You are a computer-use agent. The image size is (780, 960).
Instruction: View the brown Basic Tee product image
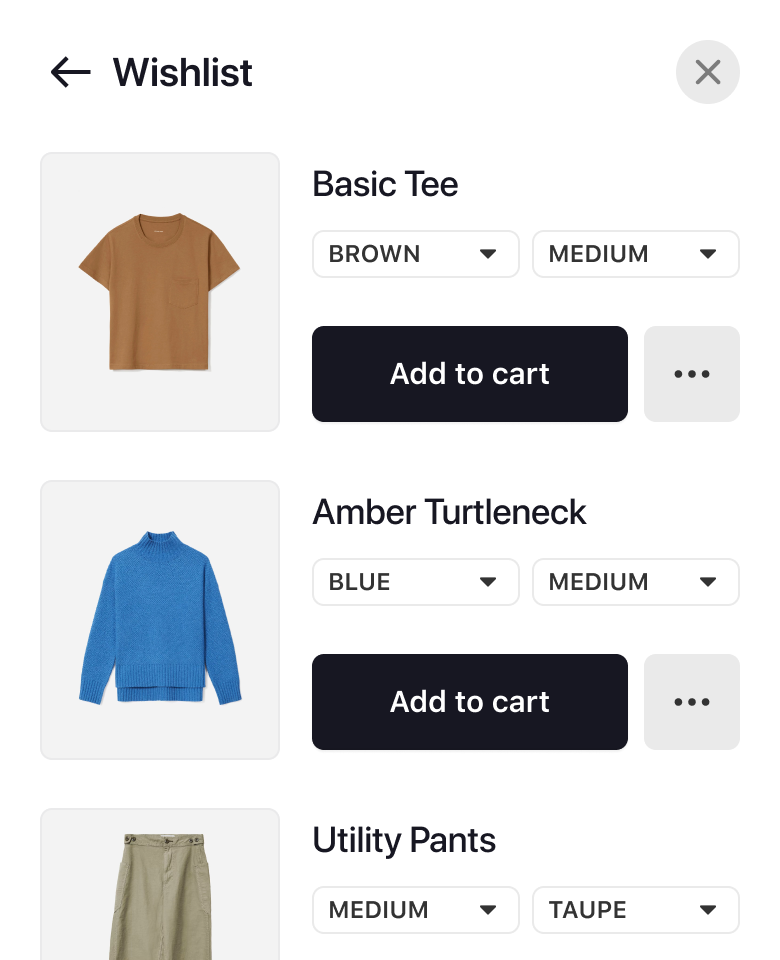(x=160, y=292)
